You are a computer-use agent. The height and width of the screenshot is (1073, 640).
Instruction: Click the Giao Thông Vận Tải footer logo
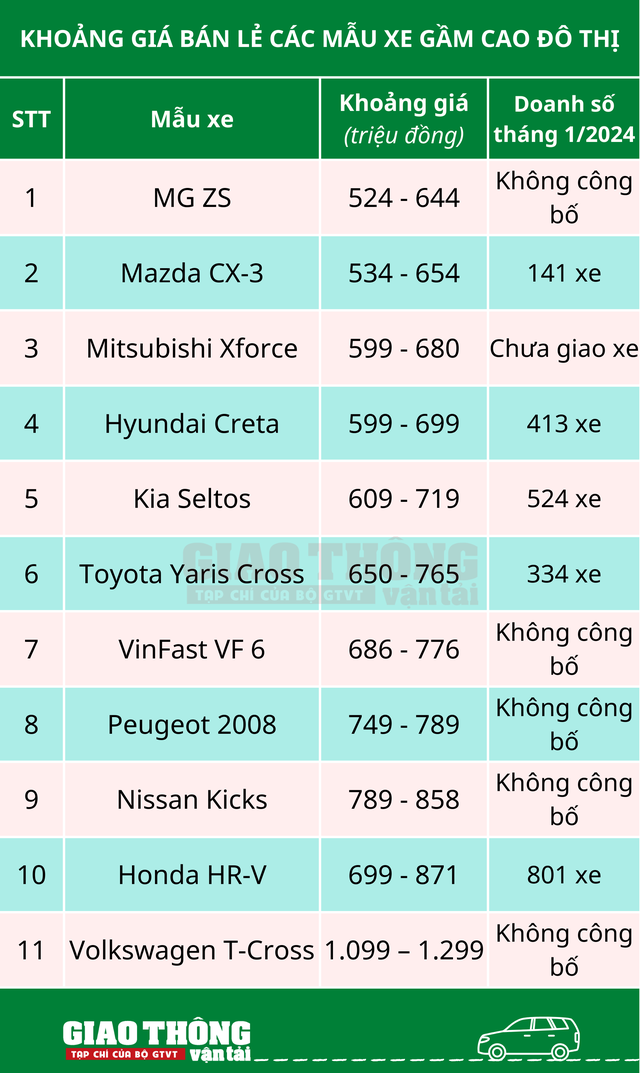click(156, 1040)
